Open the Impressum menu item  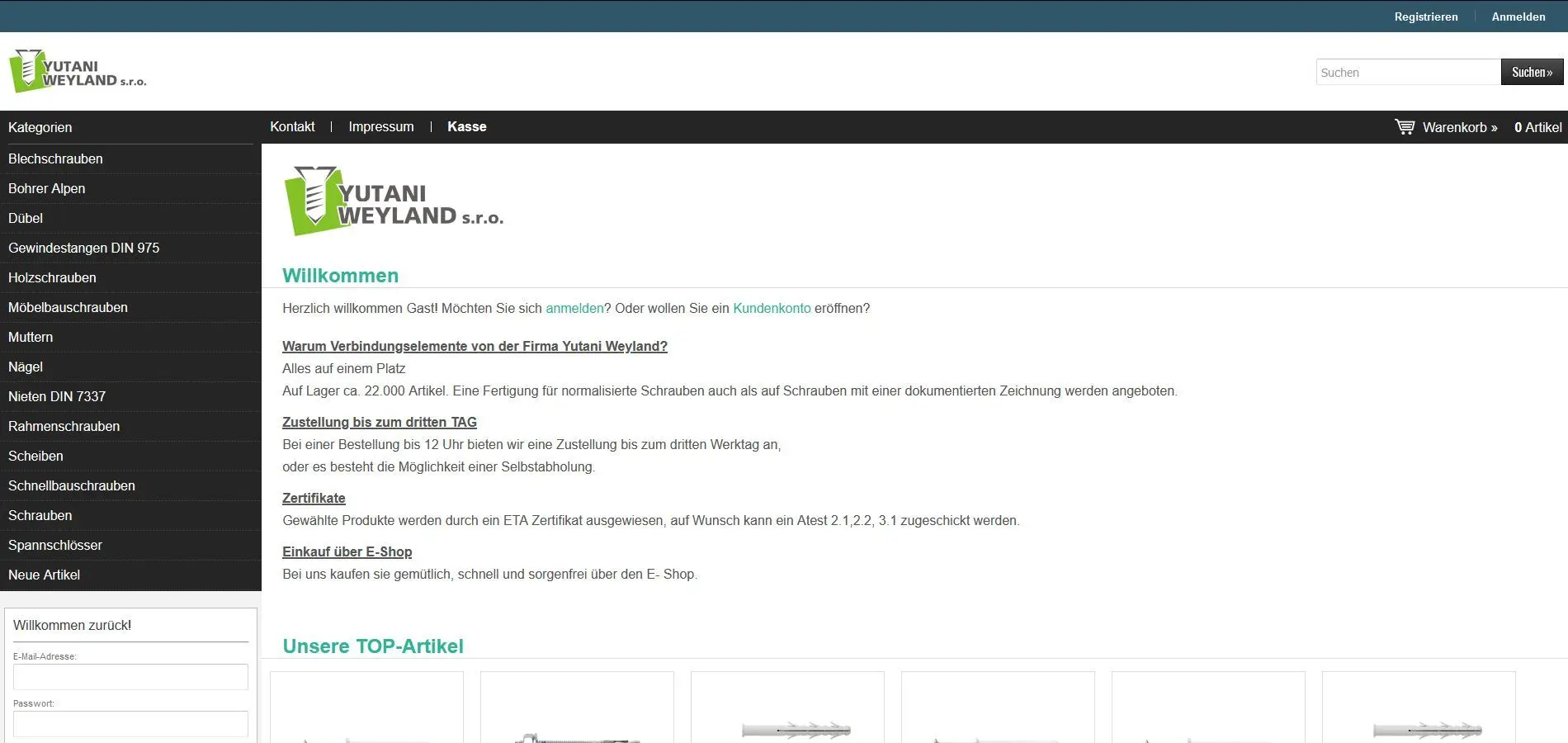(380, 126)
